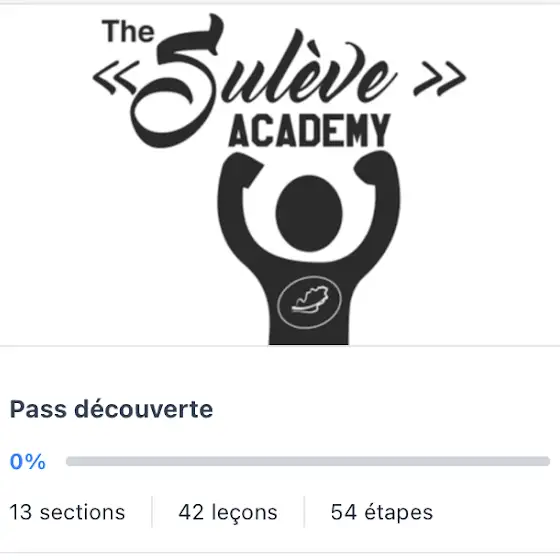Click the large 'S' swirl of Sulève
Viewport: 560px width, 560px height.
pos(173,80)
